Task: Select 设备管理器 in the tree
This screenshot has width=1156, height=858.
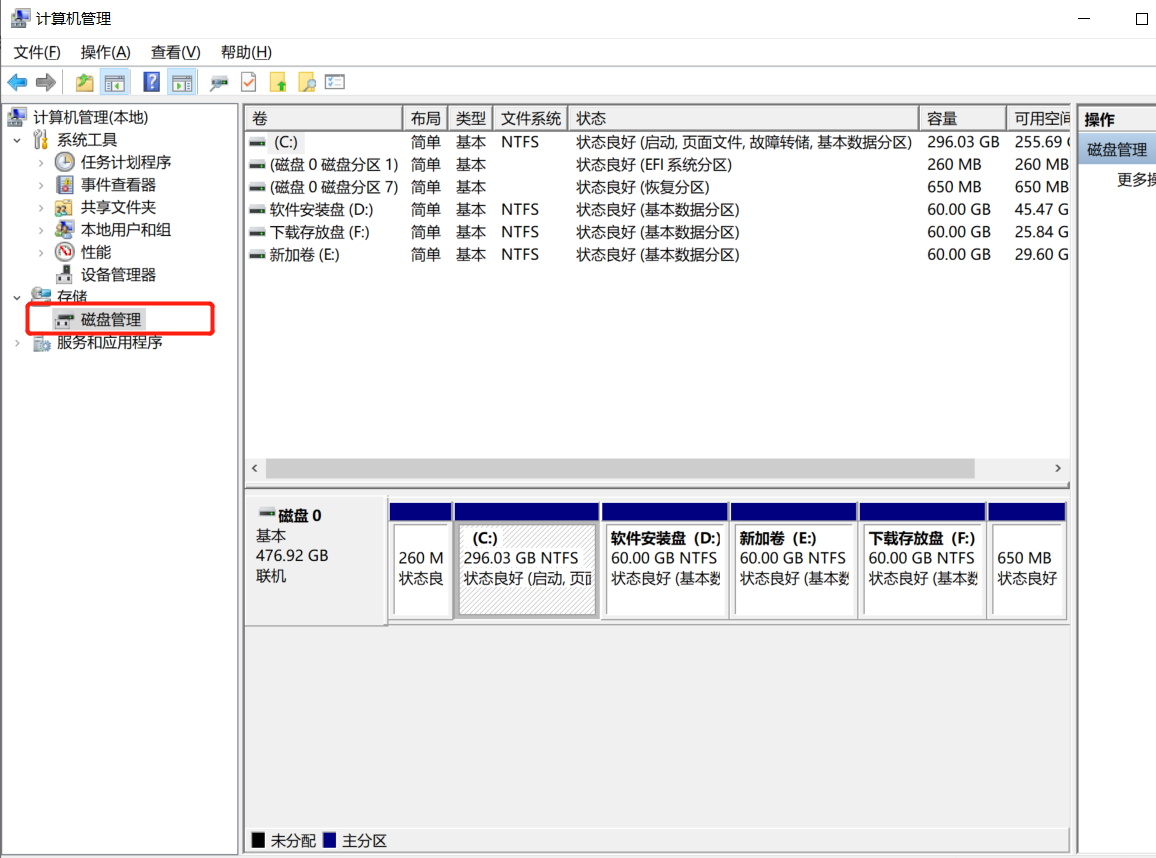Action: 118,275
